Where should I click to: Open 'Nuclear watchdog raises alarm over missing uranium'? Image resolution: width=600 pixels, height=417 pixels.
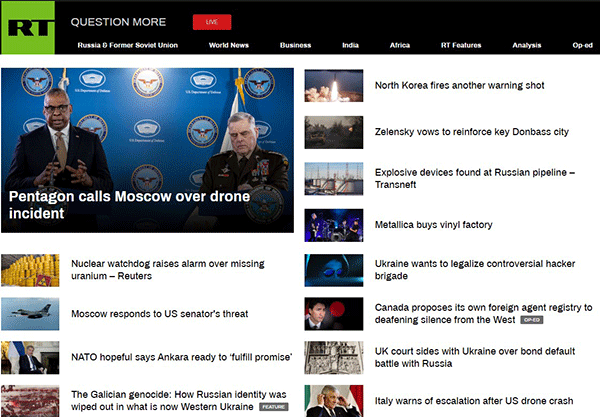[168, 270]
